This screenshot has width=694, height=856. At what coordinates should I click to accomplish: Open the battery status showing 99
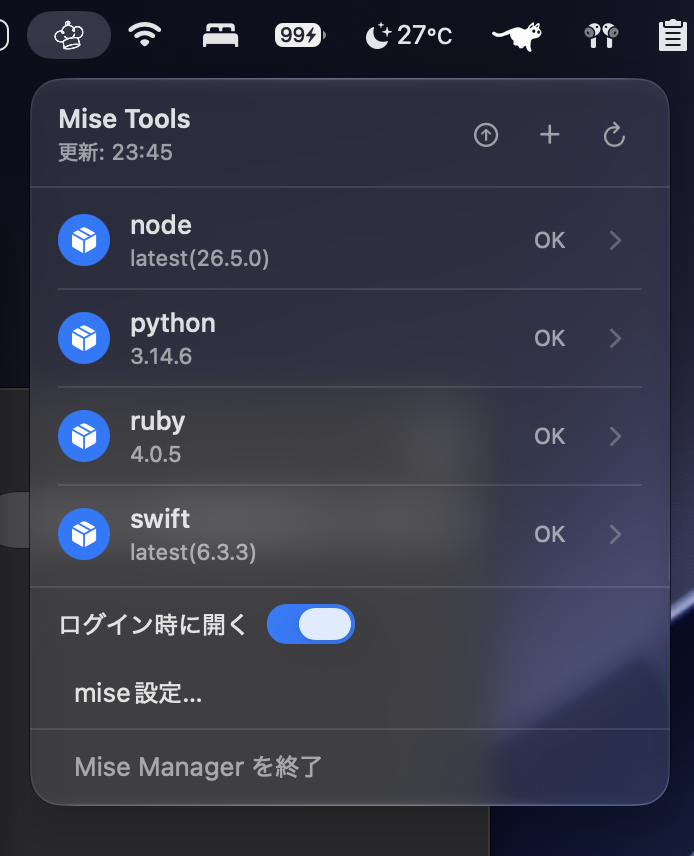[300, 35]
